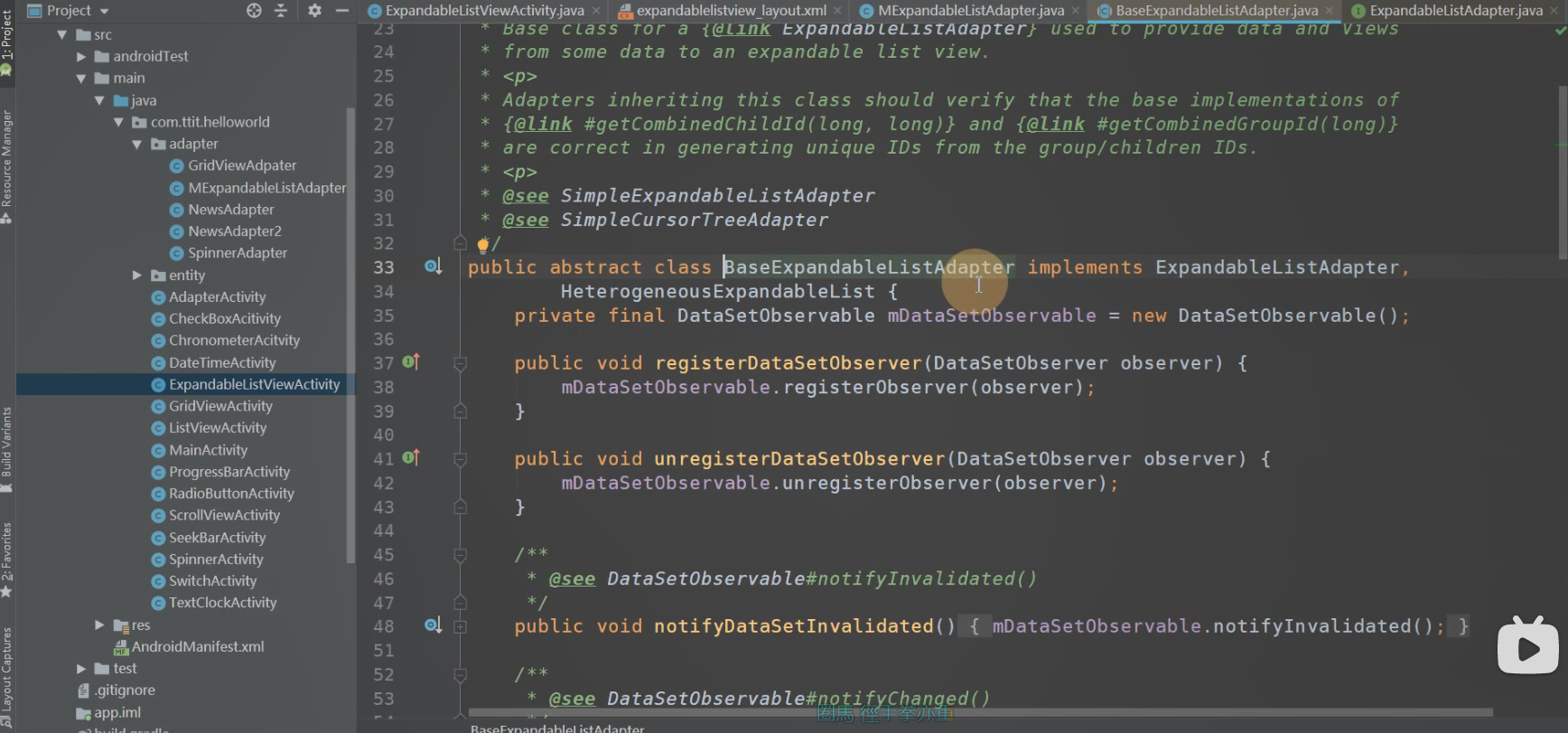1568x733 pixels.
Task: Open MainActivity file
Action: point(199,450)
